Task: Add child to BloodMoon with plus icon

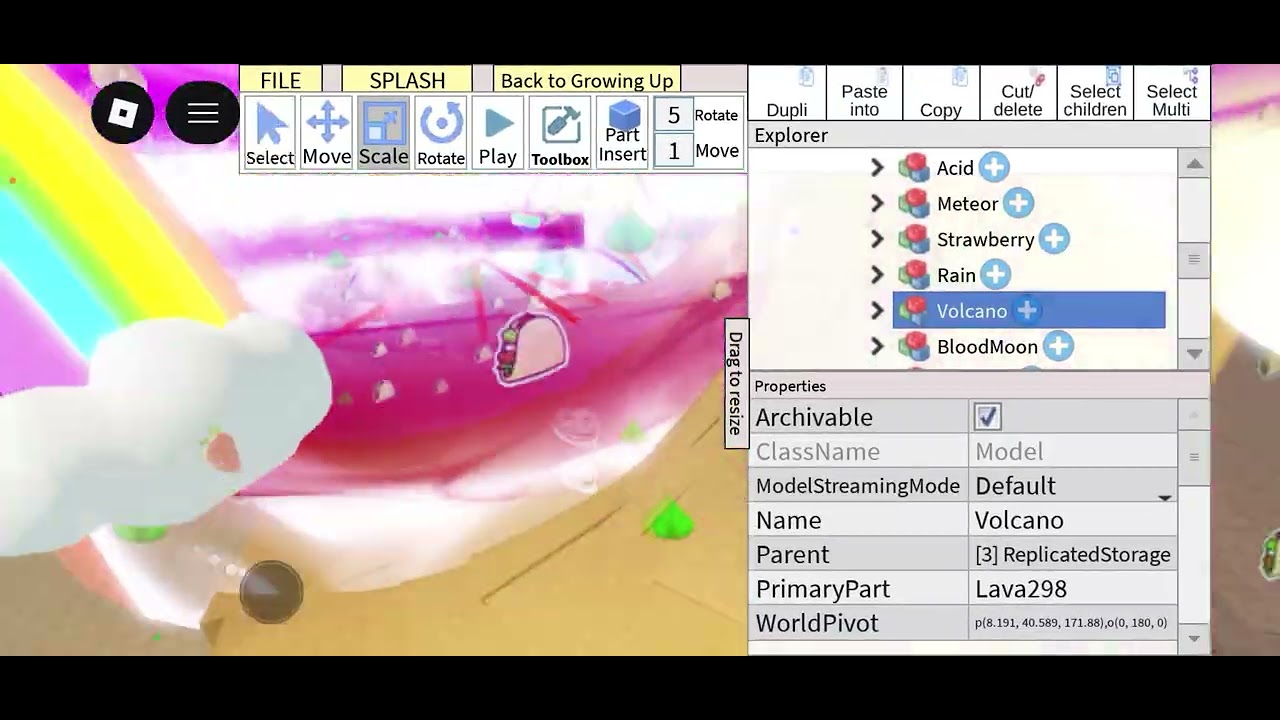Action: tap(1058, 347)
